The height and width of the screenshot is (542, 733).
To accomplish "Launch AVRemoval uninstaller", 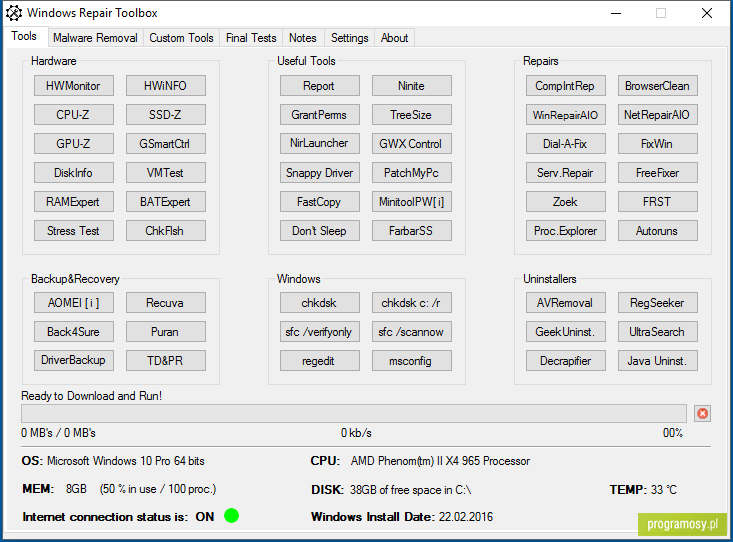I will [x=566, y=303].
